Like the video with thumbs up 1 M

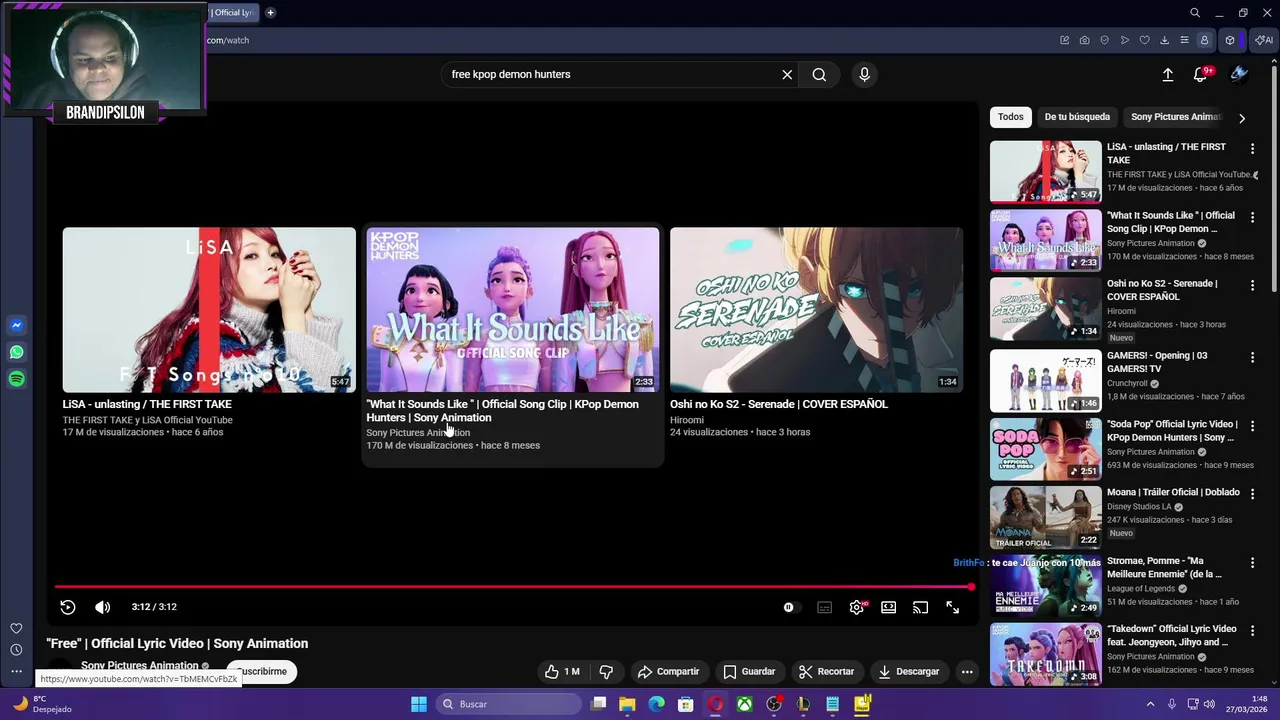point(562,672)
